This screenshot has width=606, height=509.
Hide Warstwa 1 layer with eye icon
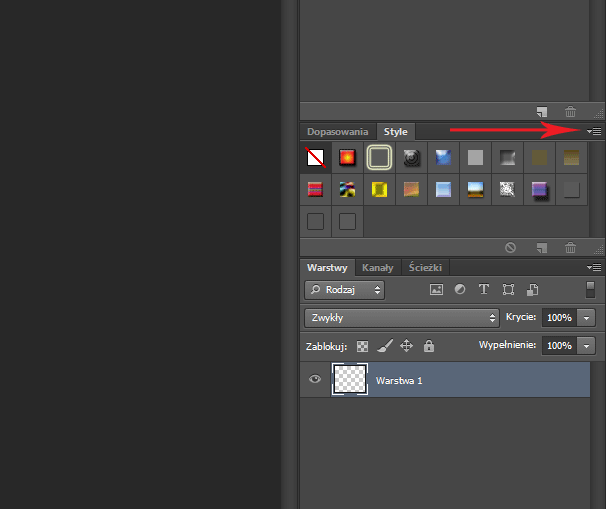315,379
